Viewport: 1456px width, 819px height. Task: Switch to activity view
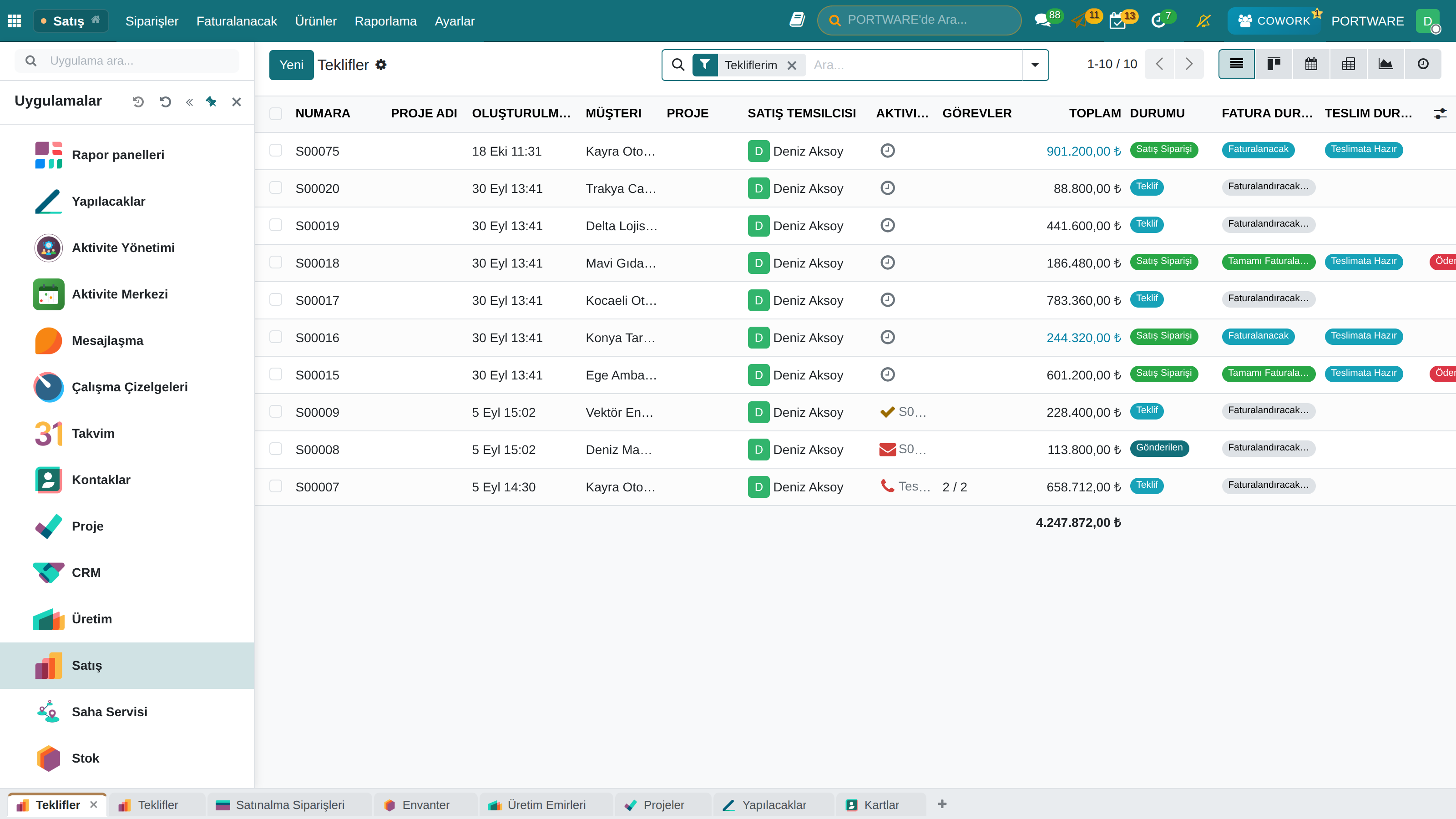pyautogui.click(x=1423, y=64)
